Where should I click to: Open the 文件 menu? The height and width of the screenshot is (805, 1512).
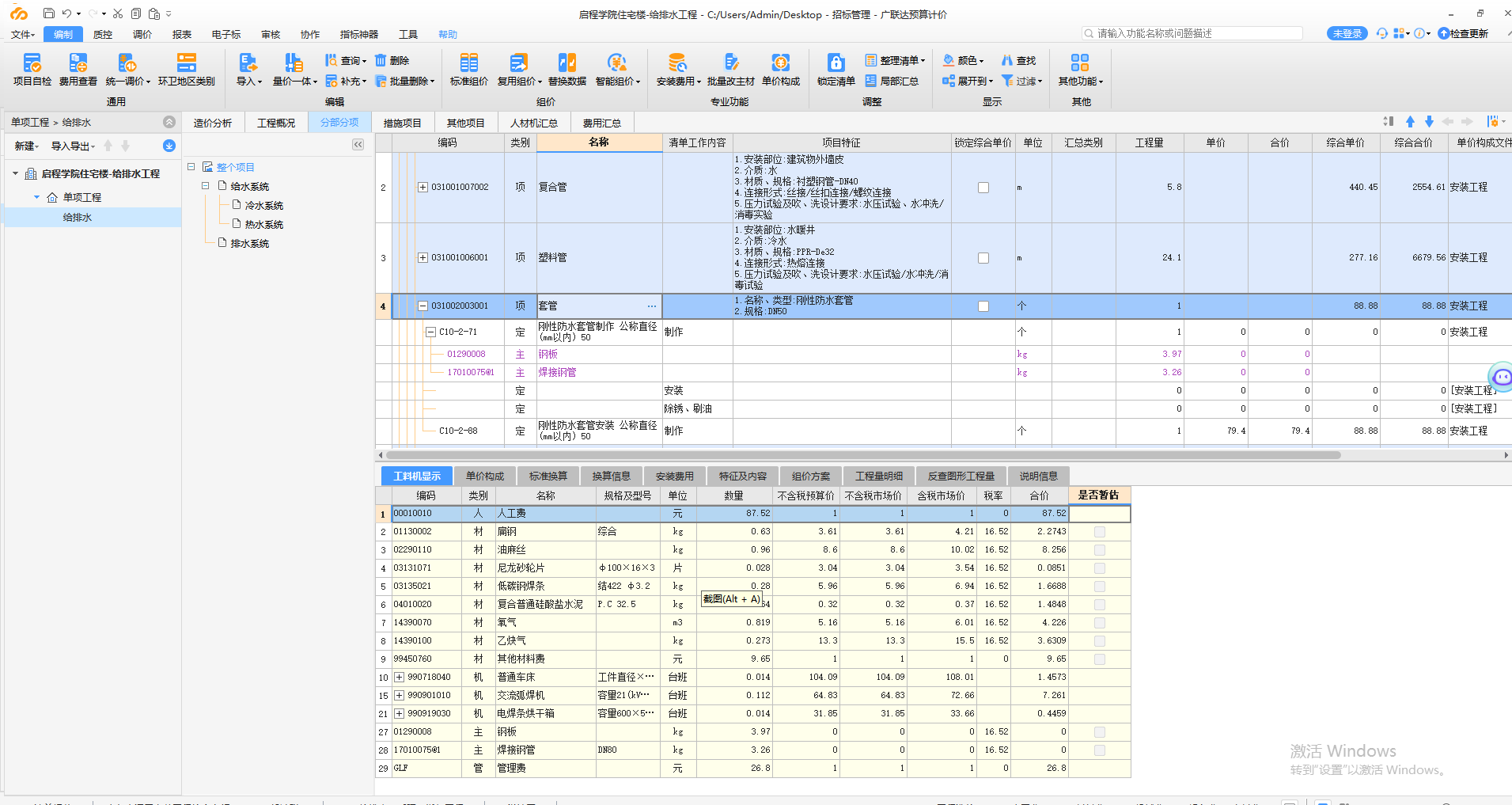[x=22, y=34]
